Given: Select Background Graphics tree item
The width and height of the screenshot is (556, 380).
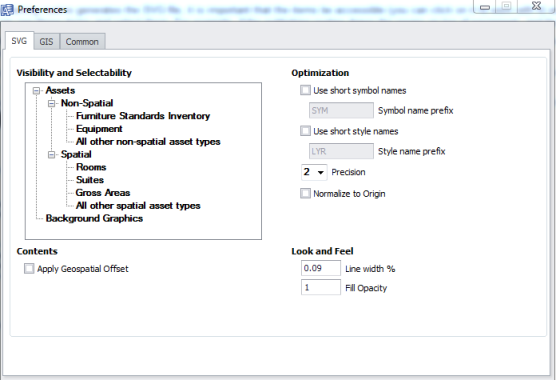Looking at the screenshot, I should click(94, 218).
